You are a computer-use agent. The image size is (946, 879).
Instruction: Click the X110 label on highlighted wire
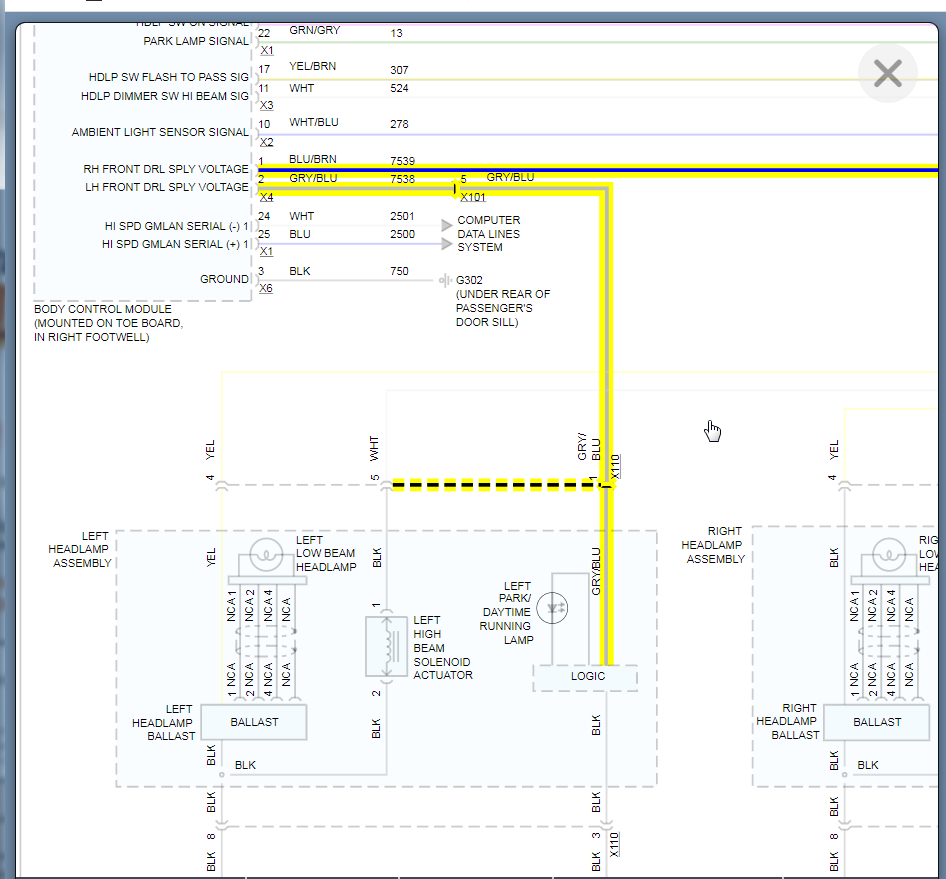[615, 467]
